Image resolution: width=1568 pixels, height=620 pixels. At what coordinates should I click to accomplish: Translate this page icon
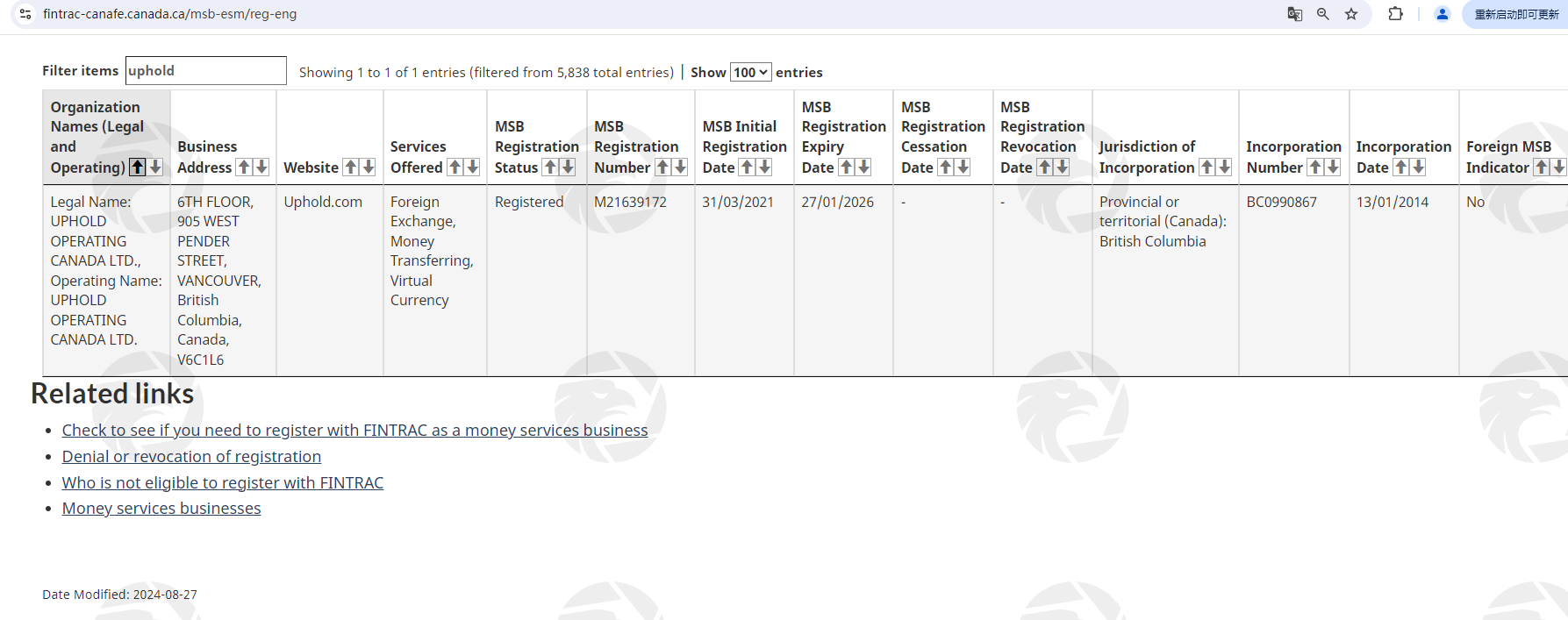click(1295, 14)
